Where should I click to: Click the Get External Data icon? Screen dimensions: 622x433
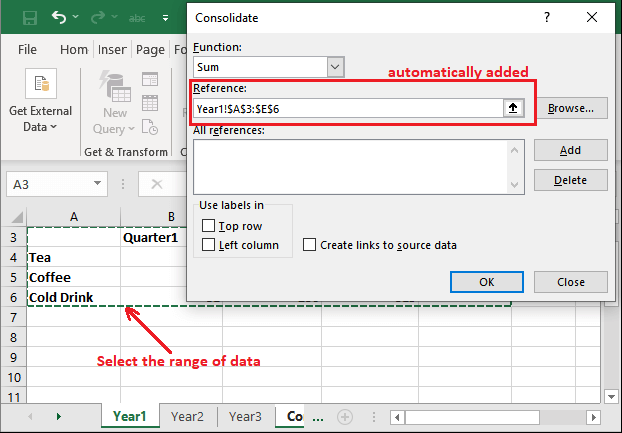click(x=41, y=84)
